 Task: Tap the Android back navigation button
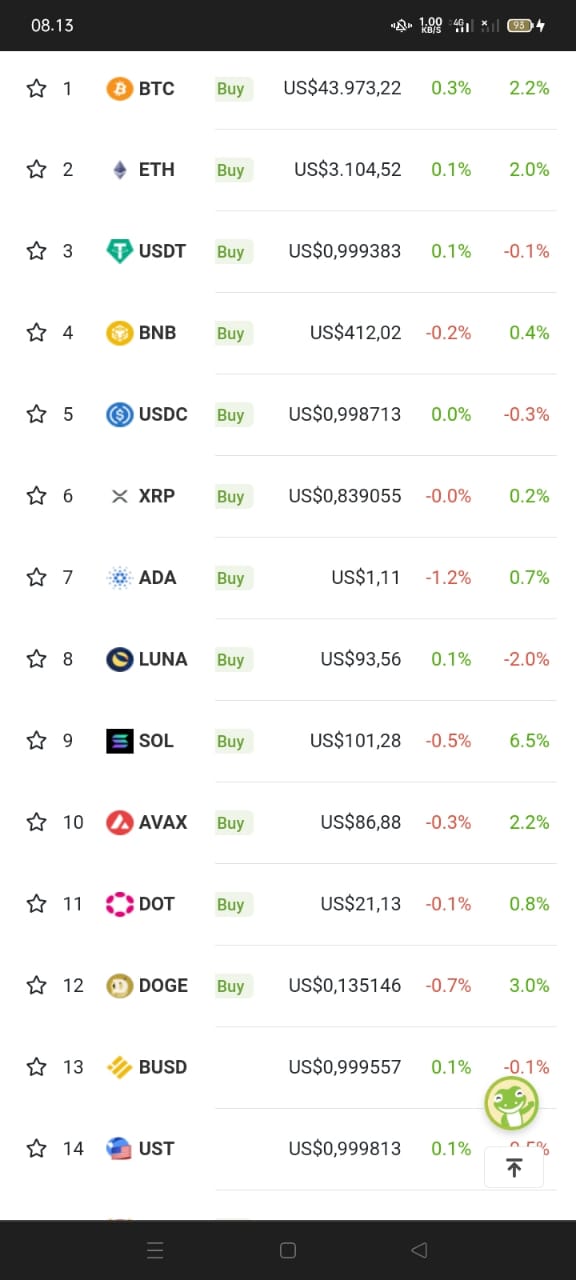pyautogui.click(x=420, y=1250)
